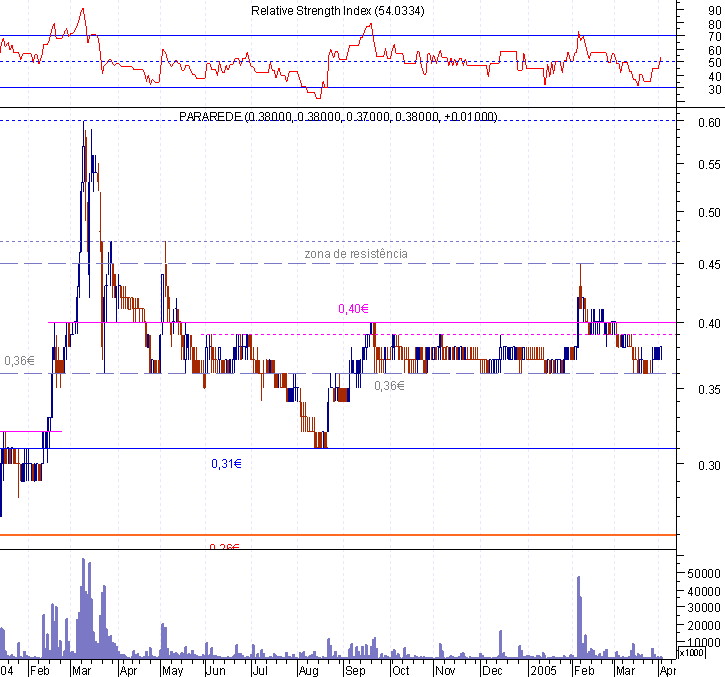
Task: Click the PARAREDE price header text
Action: click(x=338, y=117)
